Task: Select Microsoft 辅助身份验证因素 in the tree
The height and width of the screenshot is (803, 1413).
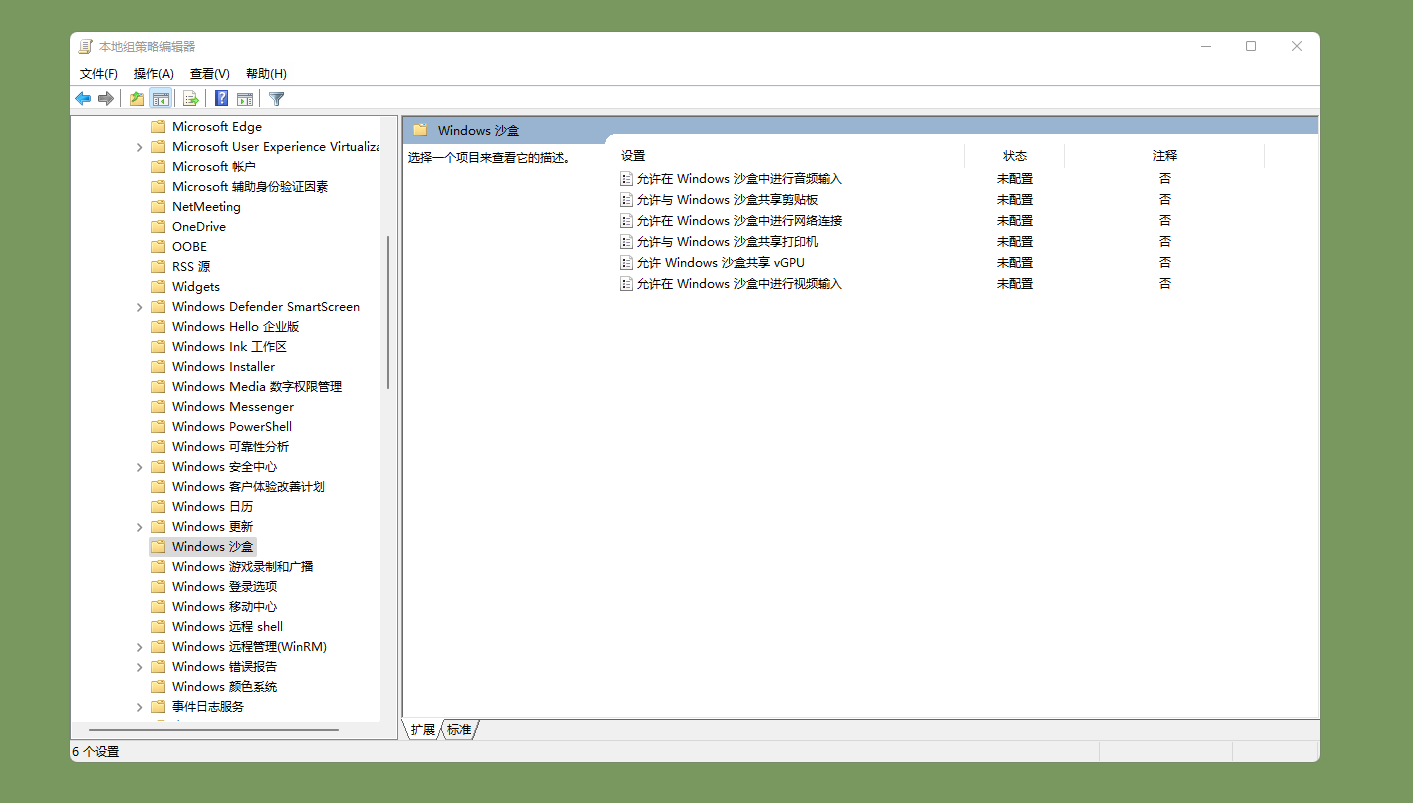Action: pyautogui.click(x=250, y=187)
